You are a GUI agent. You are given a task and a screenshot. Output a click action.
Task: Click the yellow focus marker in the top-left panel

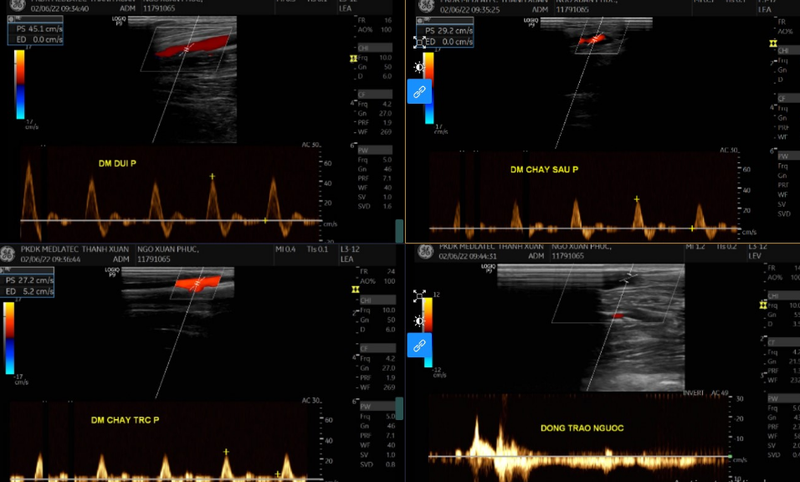(x=352, y=59)
